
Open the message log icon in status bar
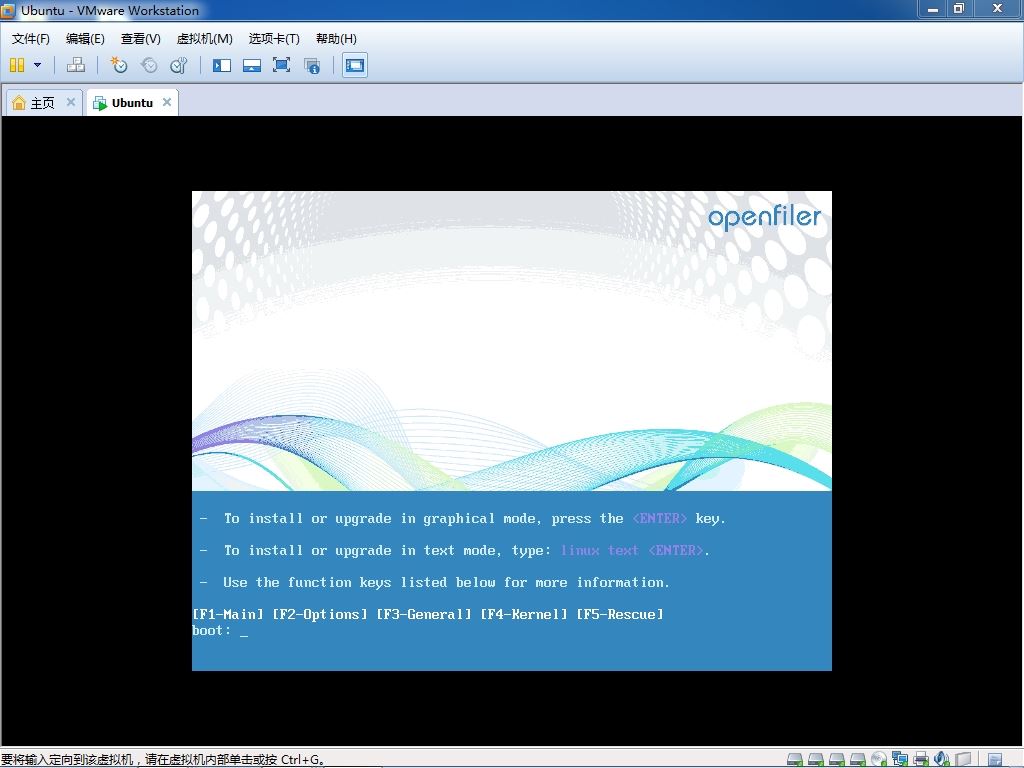click(995, 760)
